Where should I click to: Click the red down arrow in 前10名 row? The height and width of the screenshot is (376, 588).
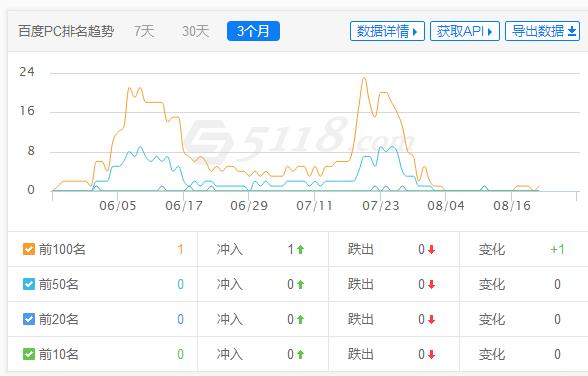pyautogui.click(x=432, y=354)
